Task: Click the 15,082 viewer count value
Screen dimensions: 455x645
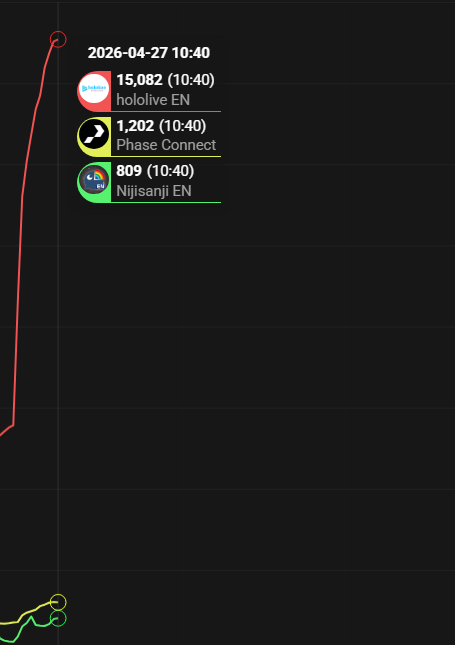Action: click(139, 80)
